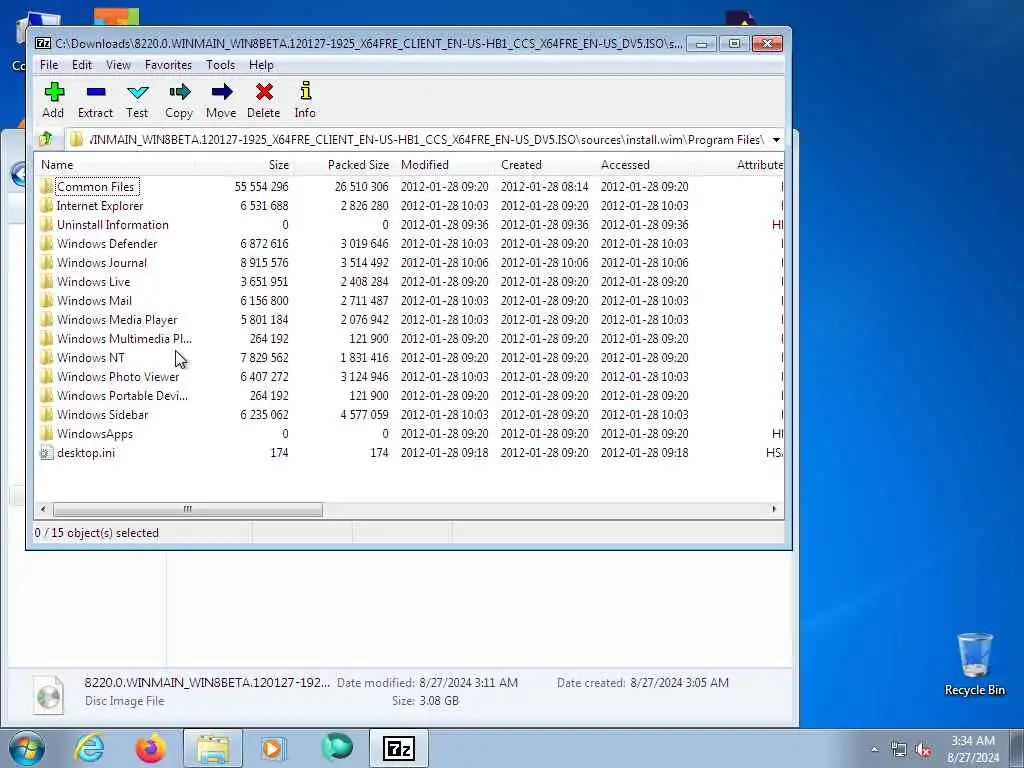
Task: Sort by the Accessed column header
Action: click(x=645, y=165)
